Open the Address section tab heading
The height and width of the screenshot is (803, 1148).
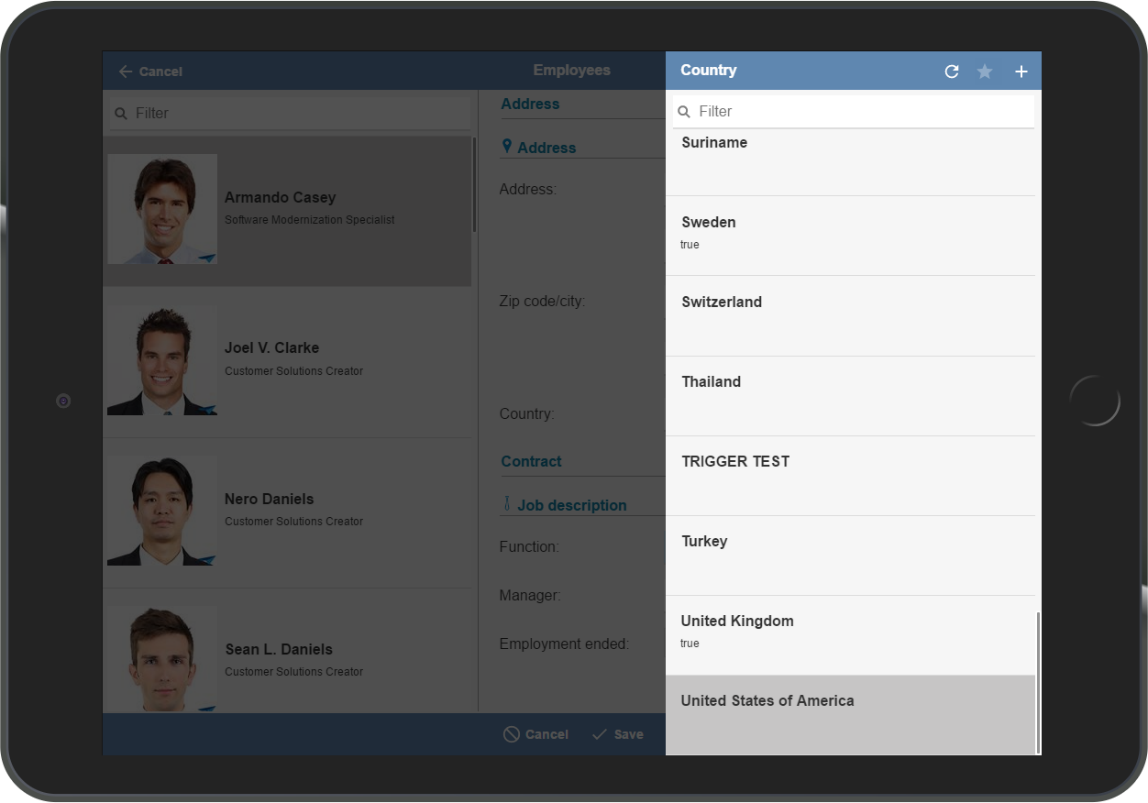[x=530, y=104]
